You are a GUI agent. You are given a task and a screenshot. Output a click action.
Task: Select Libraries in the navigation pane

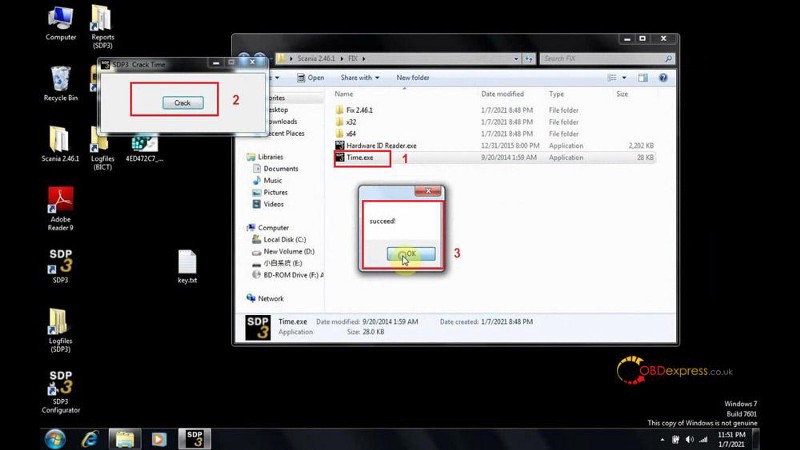264,157
